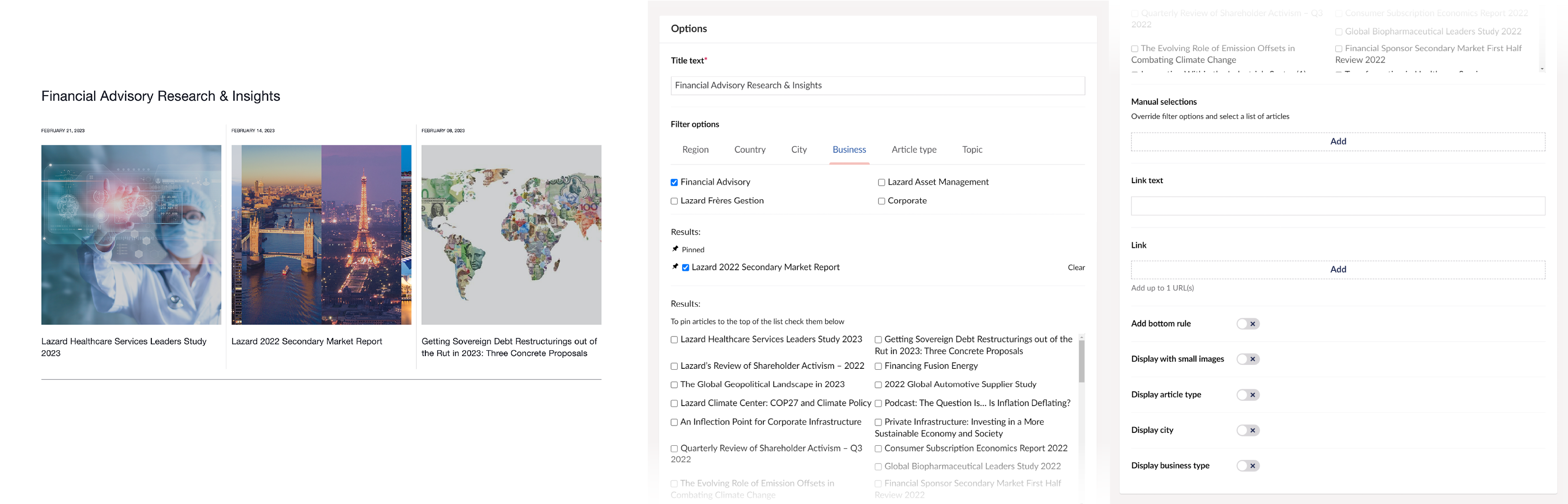This screenshot has height=504, width=1568.
Task: Uncheck the Financial Advisory business filter
Action: coord(674,183)
